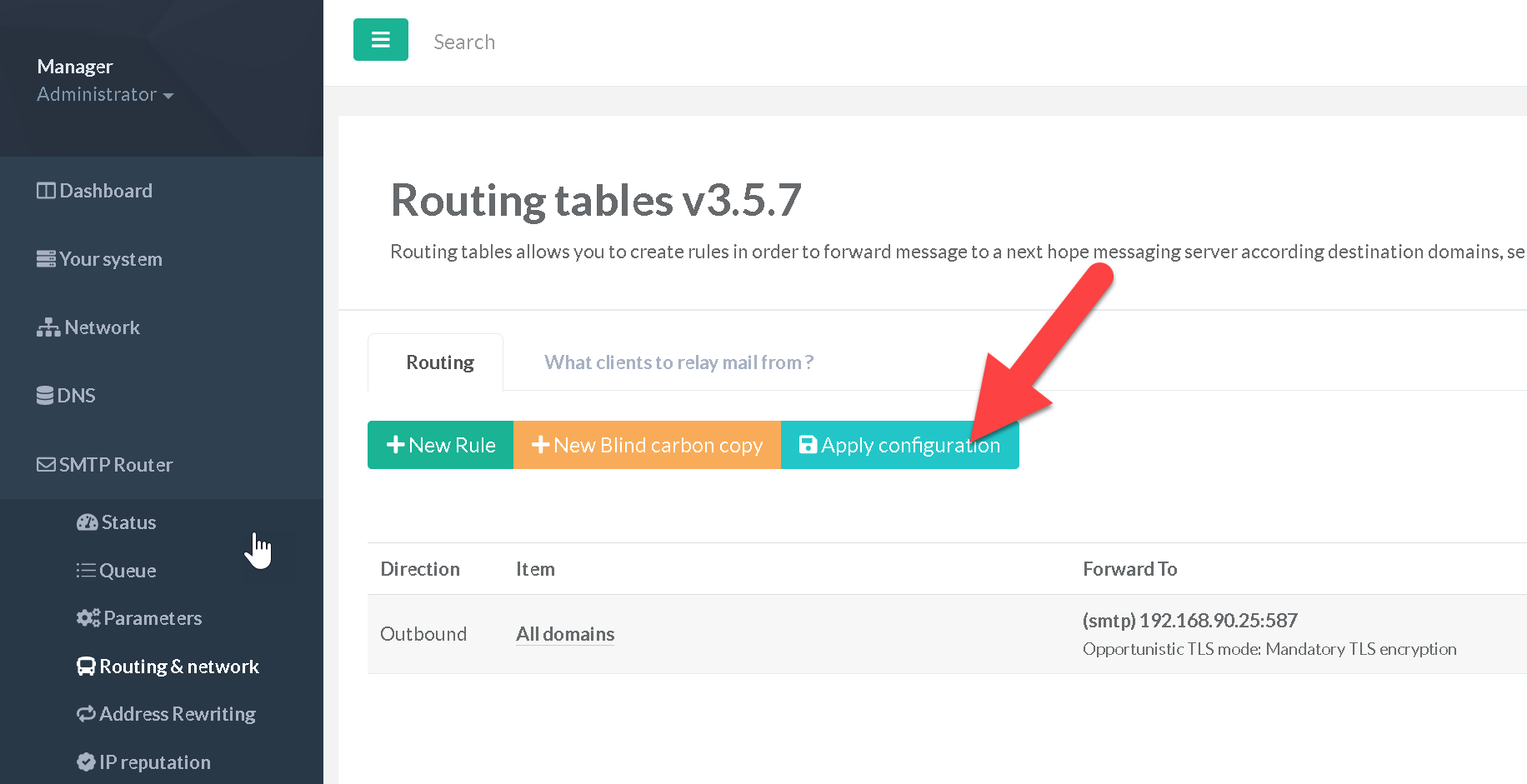Add a New Blind carbon copy
This screenshot has width=1527, height=784.
[647, 445]
